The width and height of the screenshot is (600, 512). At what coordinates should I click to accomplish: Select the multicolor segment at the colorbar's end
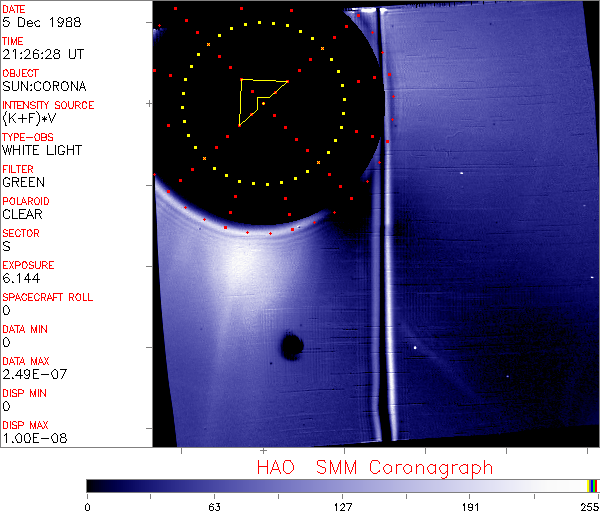(x=593, y=485)
